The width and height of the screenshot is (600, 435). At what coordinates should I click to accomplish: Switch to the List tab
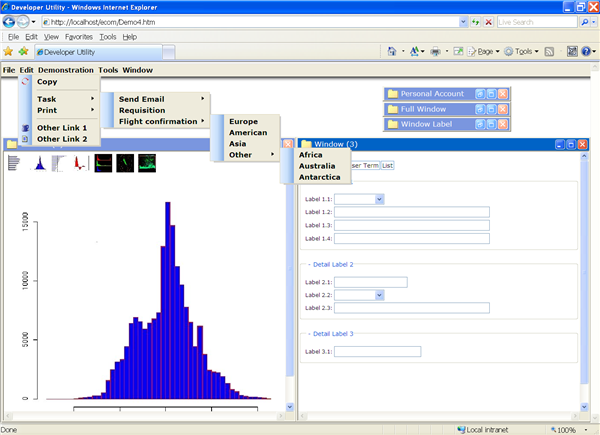(x=387, y=165)
